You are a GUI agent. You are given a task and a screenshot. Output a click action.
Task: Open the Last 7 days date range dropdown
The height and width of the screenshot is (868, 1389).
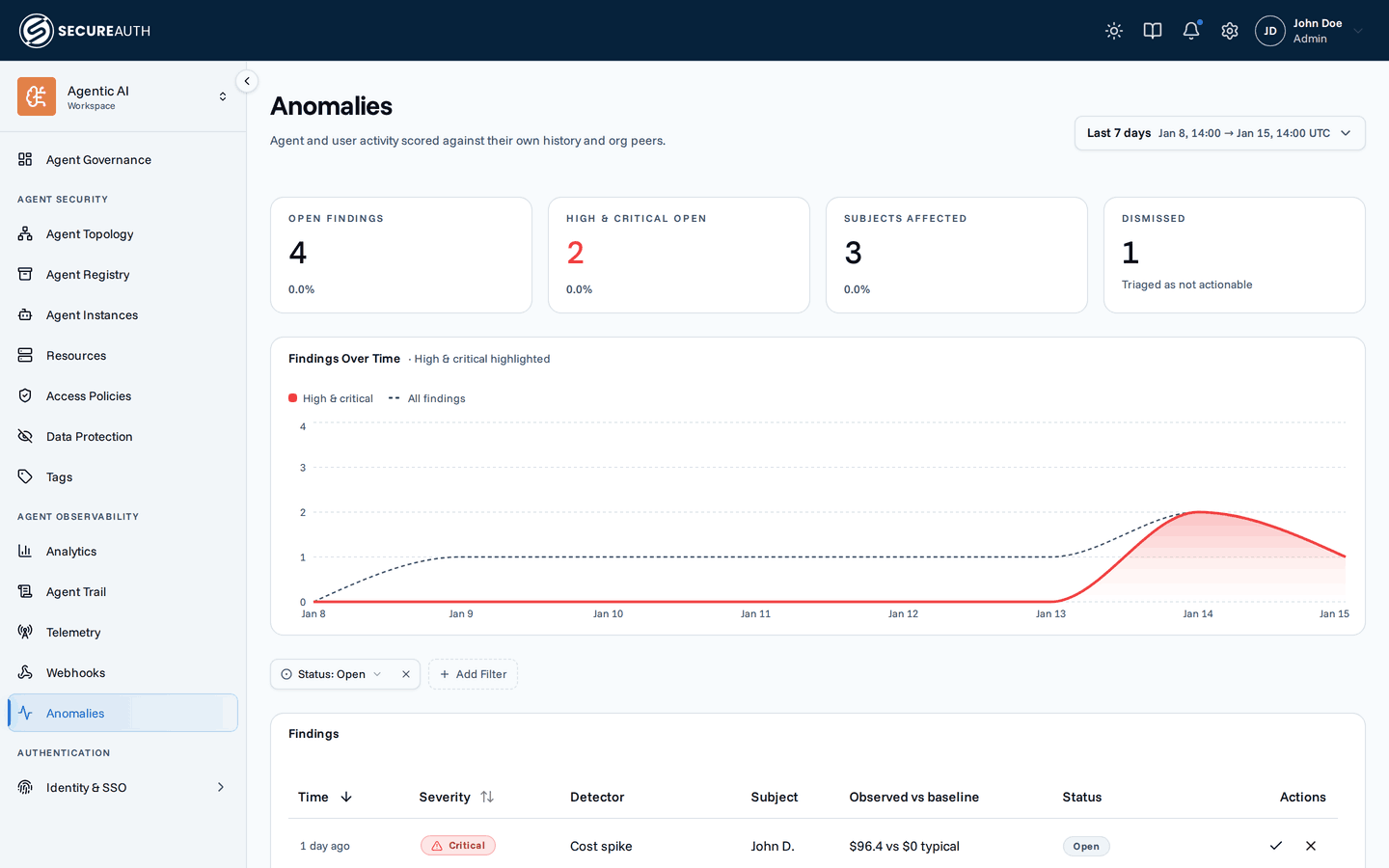(1219, 133)
